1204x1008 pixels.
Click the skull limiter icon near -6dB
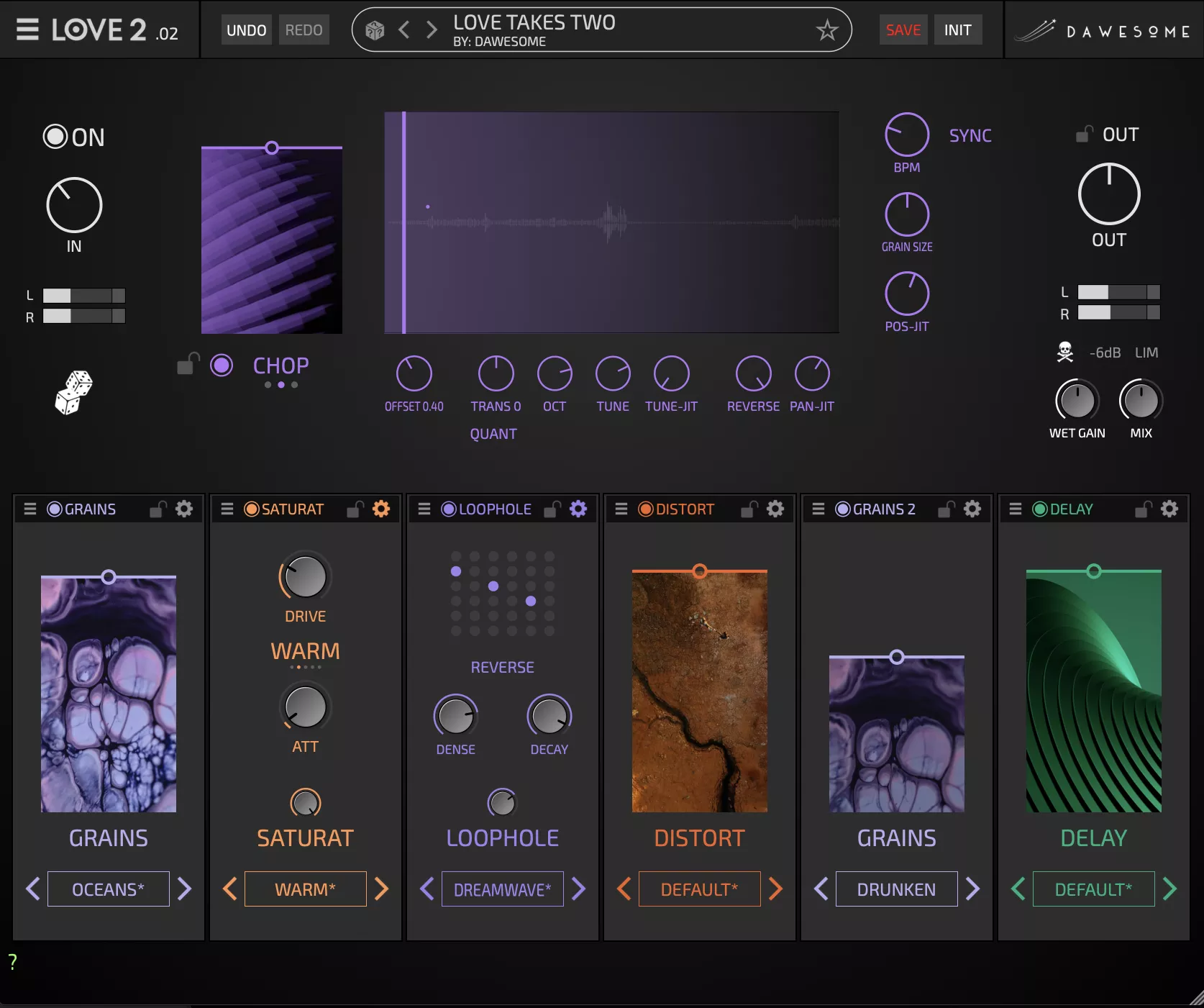(x=1065, y=352)
